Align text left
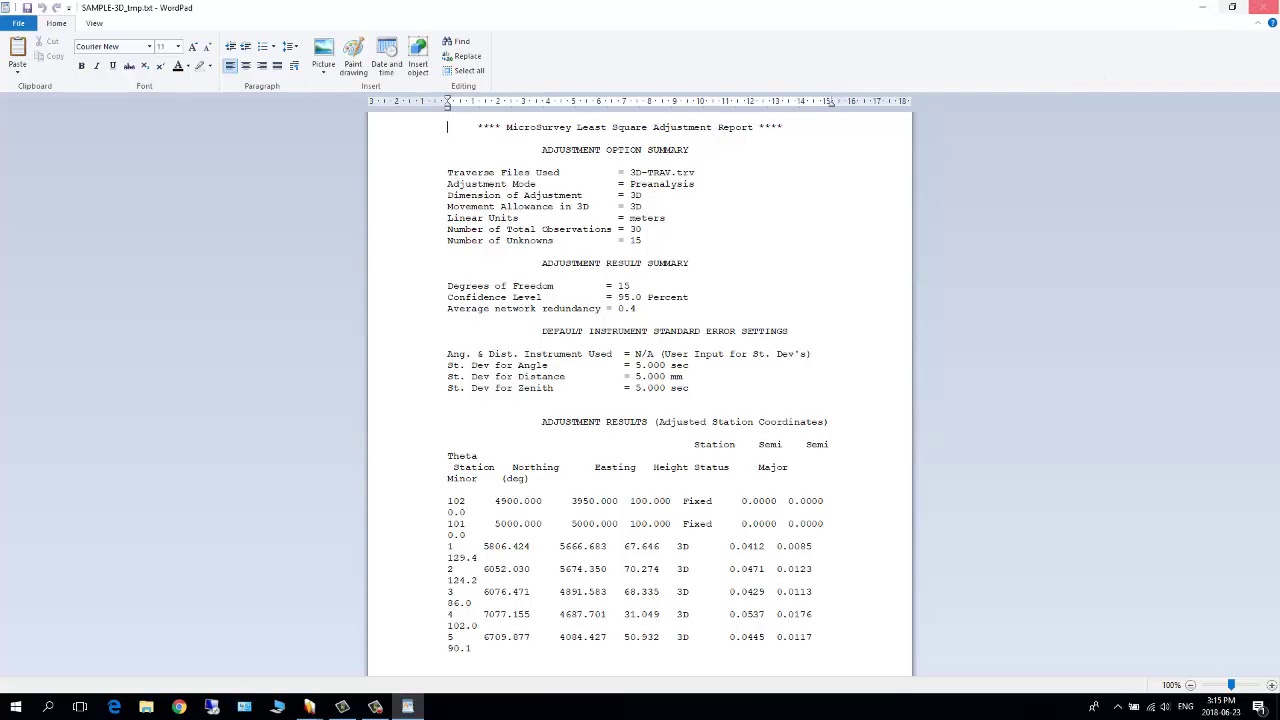 tap(230, 66)
